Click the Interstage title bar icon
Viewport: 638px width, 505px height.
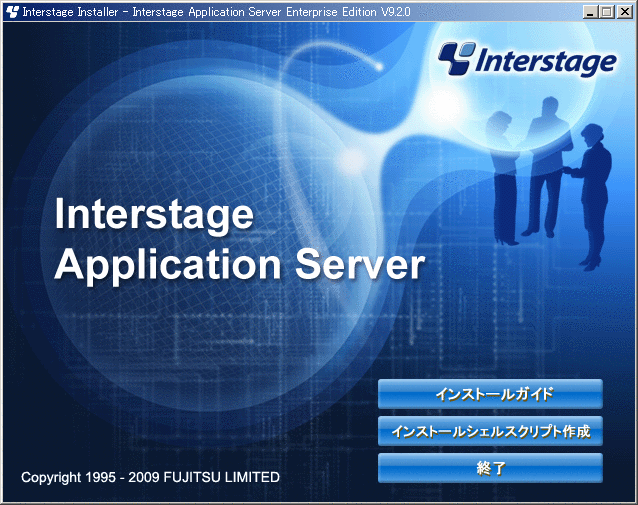coord(13,12)
